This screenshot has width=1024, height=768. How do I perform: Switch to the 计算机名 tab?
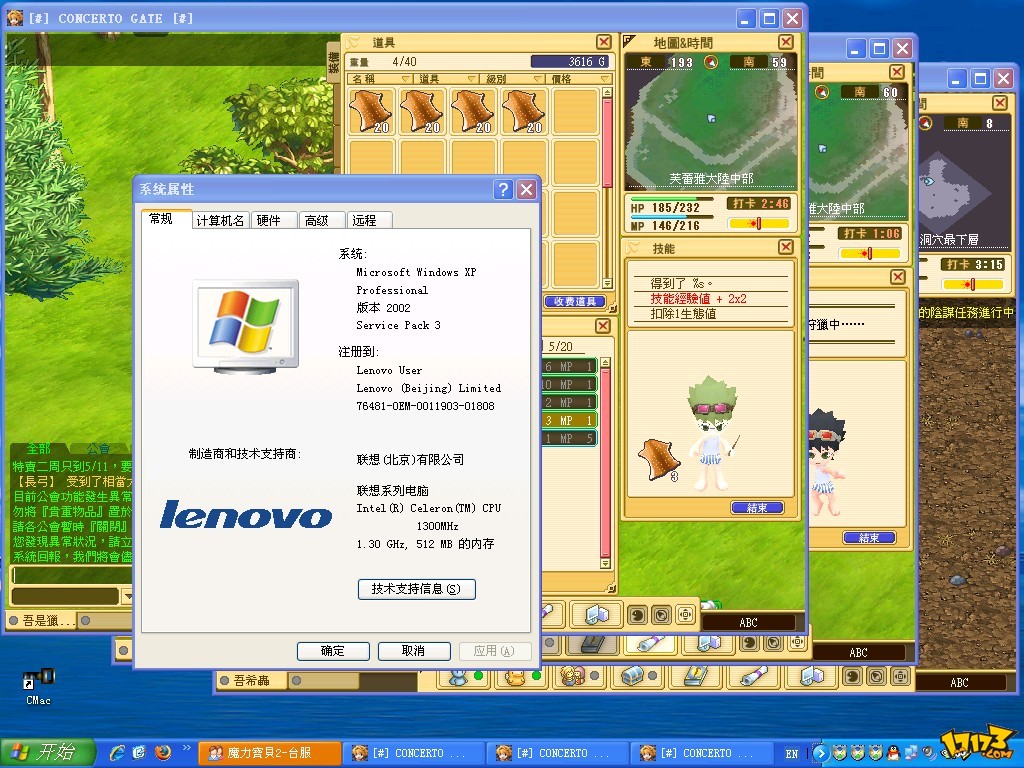click(220, 221)
